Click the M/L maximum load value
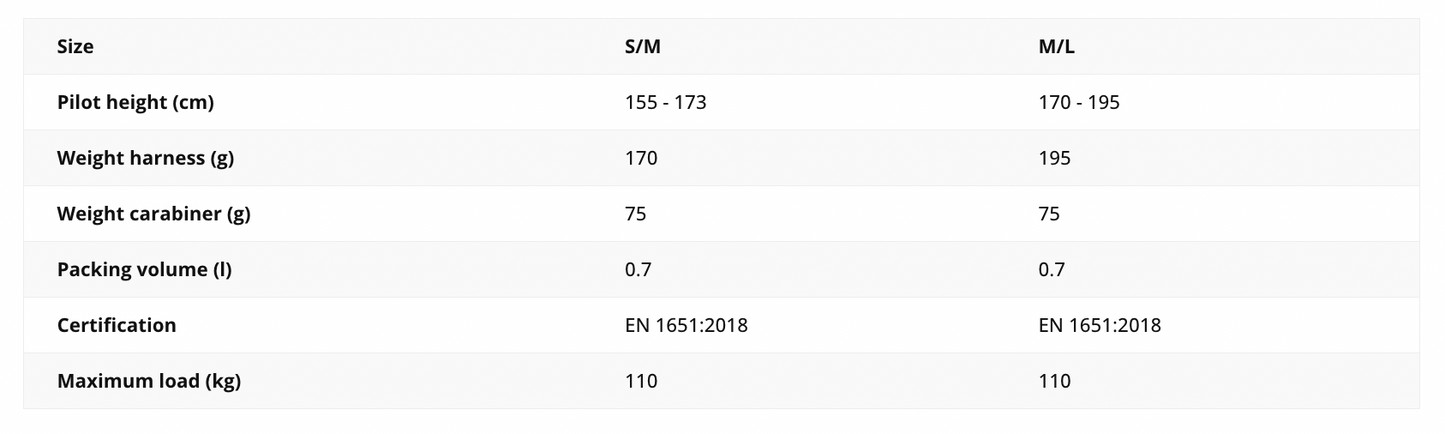The width and height of the screenshot is (1445, 434). coord(1054,381)
